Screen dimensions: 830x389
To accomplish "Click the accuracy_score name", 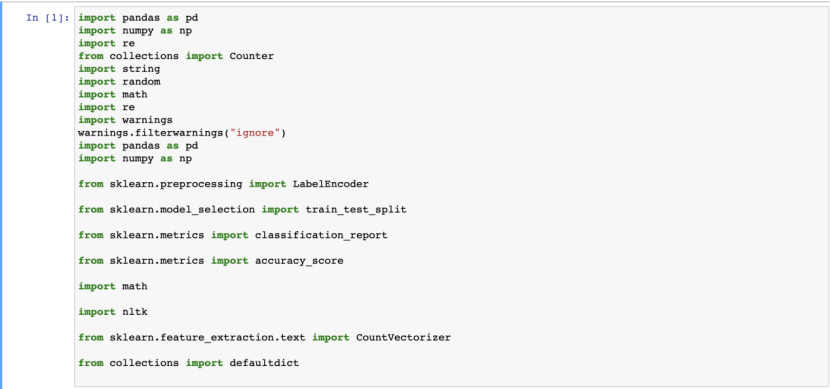I will point(299,261).
